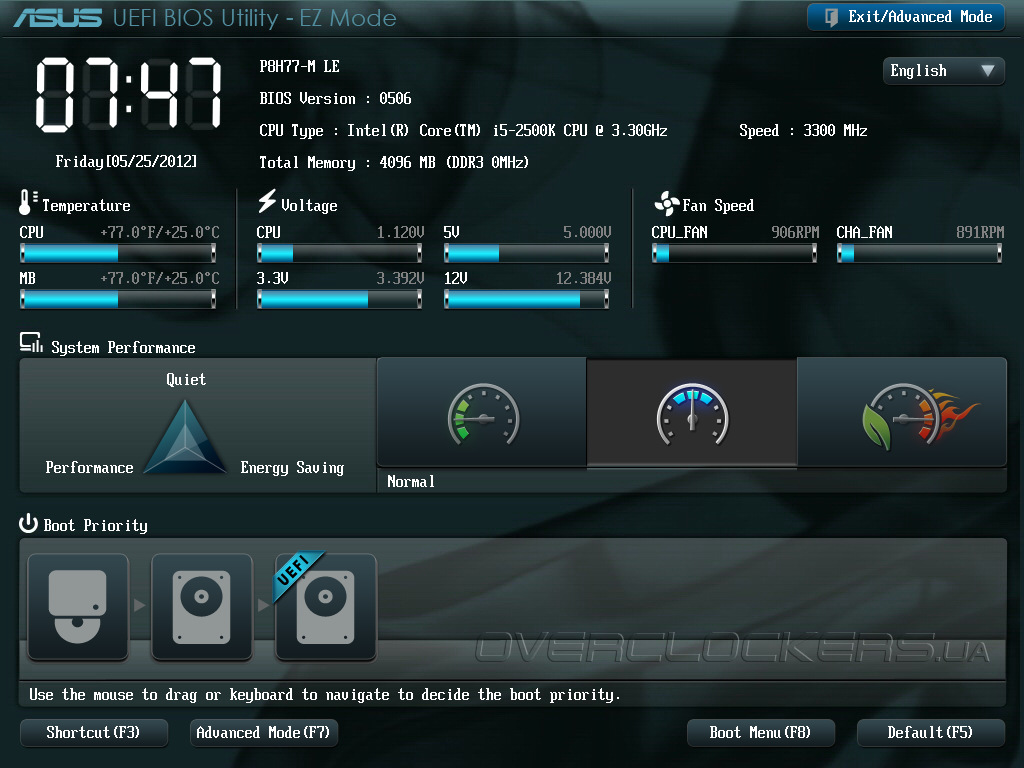1024x768 pixels.
Task: Click the Performance label by the triangle
Action: (89, 468)
